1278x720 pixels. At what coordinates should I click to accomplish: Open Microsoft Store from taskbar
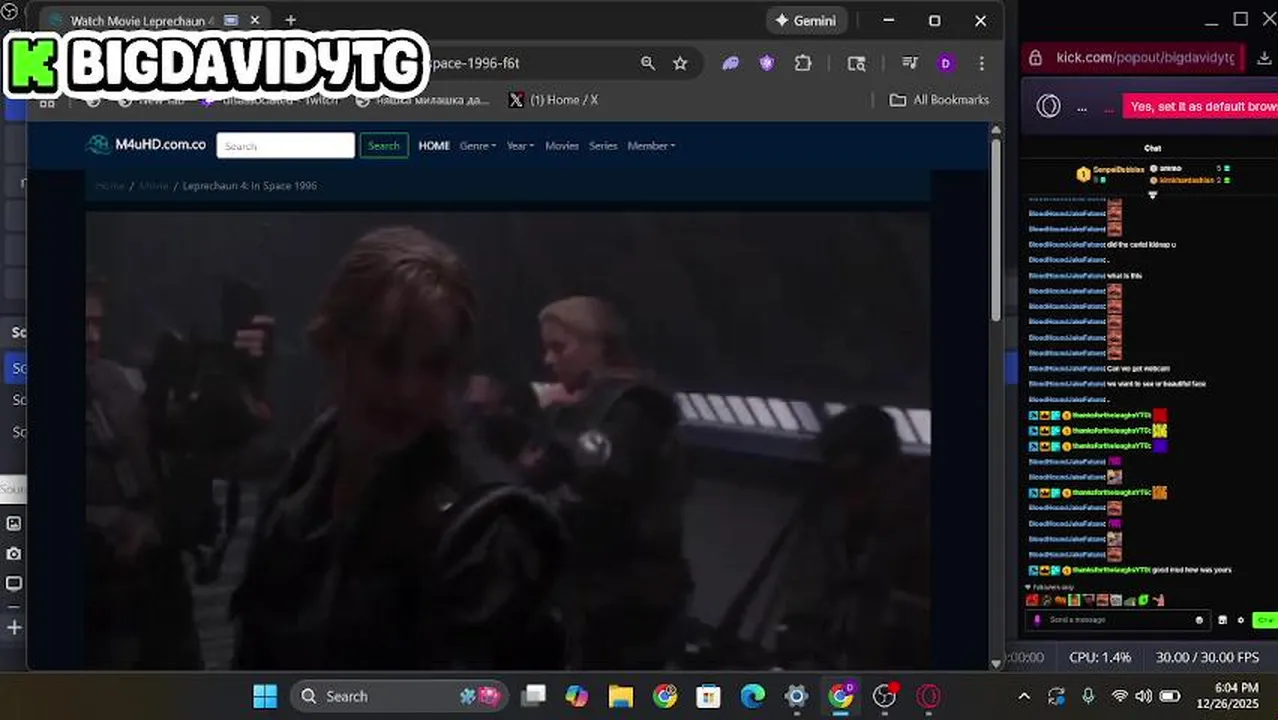pos(708,696)
